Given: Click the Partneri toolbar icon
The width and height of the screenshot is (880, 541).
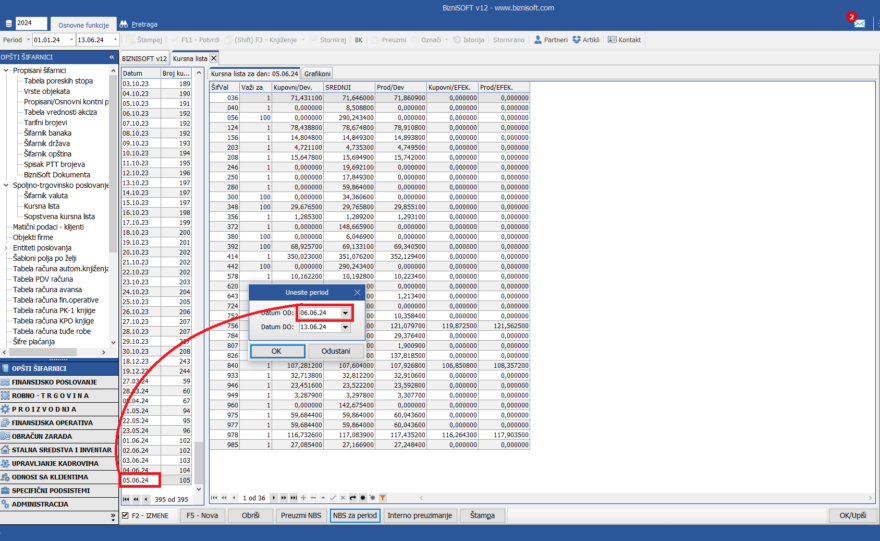Looking at the screenshot, I should 551,39.
